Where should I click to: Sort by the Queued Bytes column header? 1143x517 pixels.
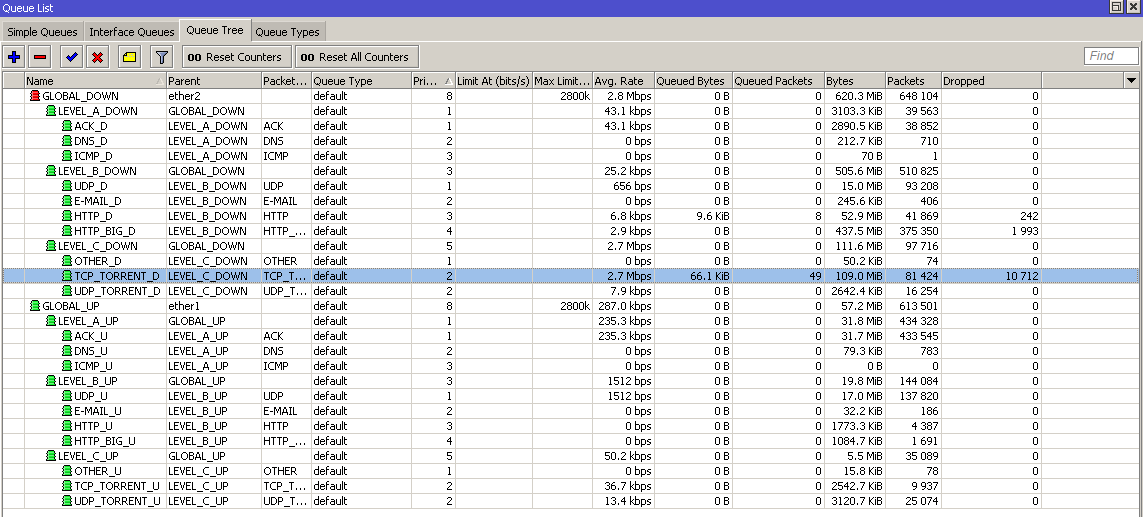[693, 81]
